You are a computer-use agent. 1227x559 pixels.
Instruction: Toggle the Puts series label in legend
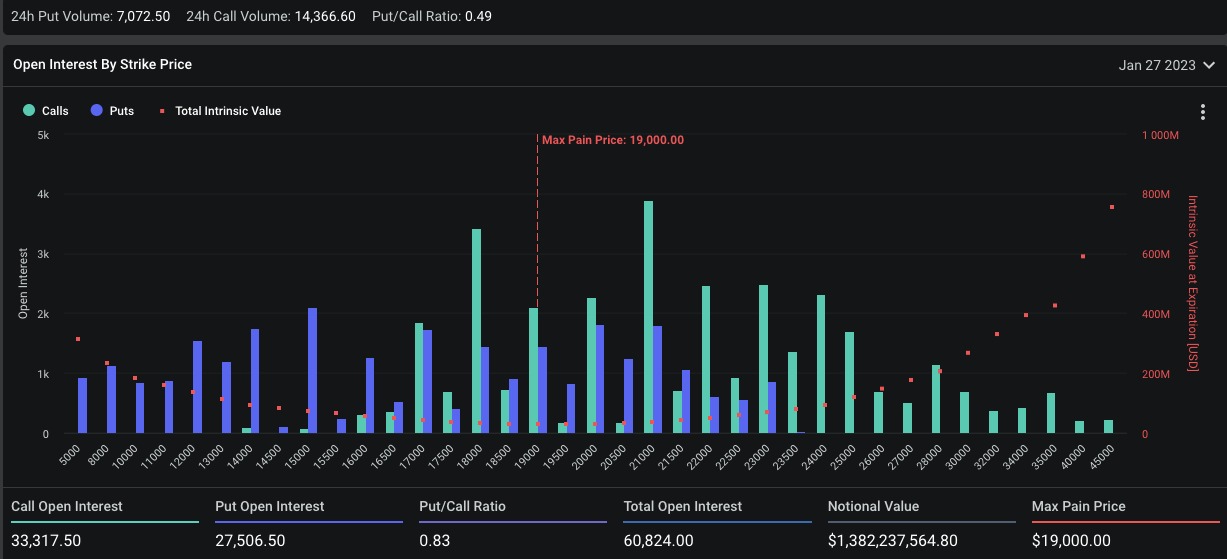122,111
